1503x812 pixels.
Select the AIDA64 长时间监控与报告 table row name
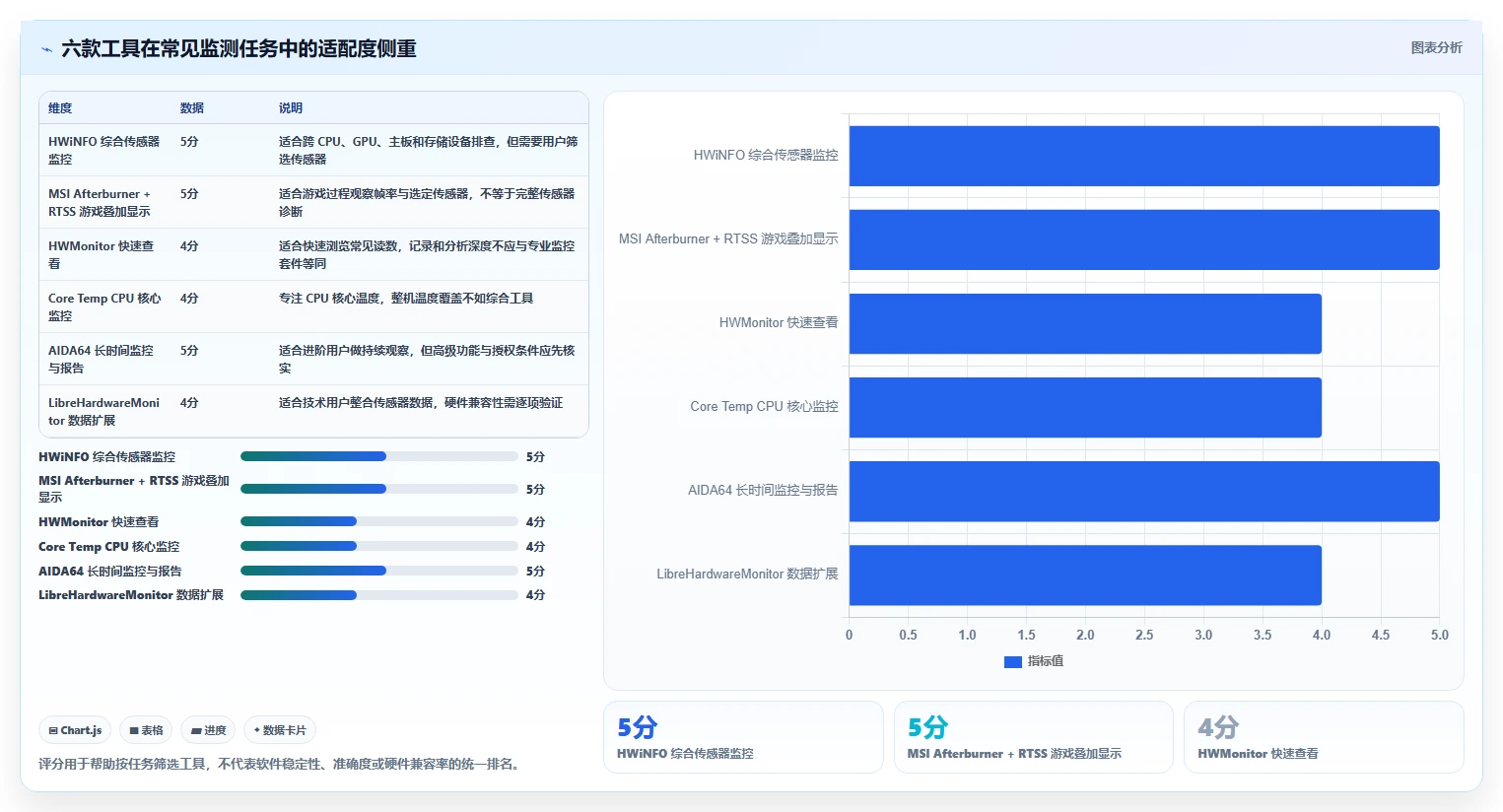click(102, 359)
